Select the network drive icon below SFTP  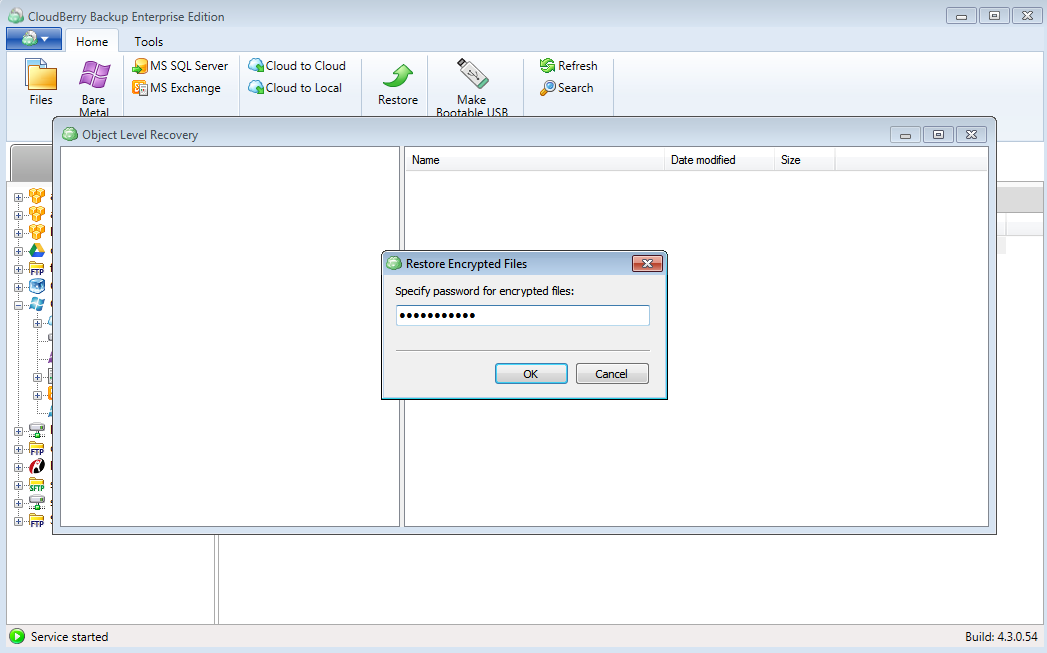[37, 503]
